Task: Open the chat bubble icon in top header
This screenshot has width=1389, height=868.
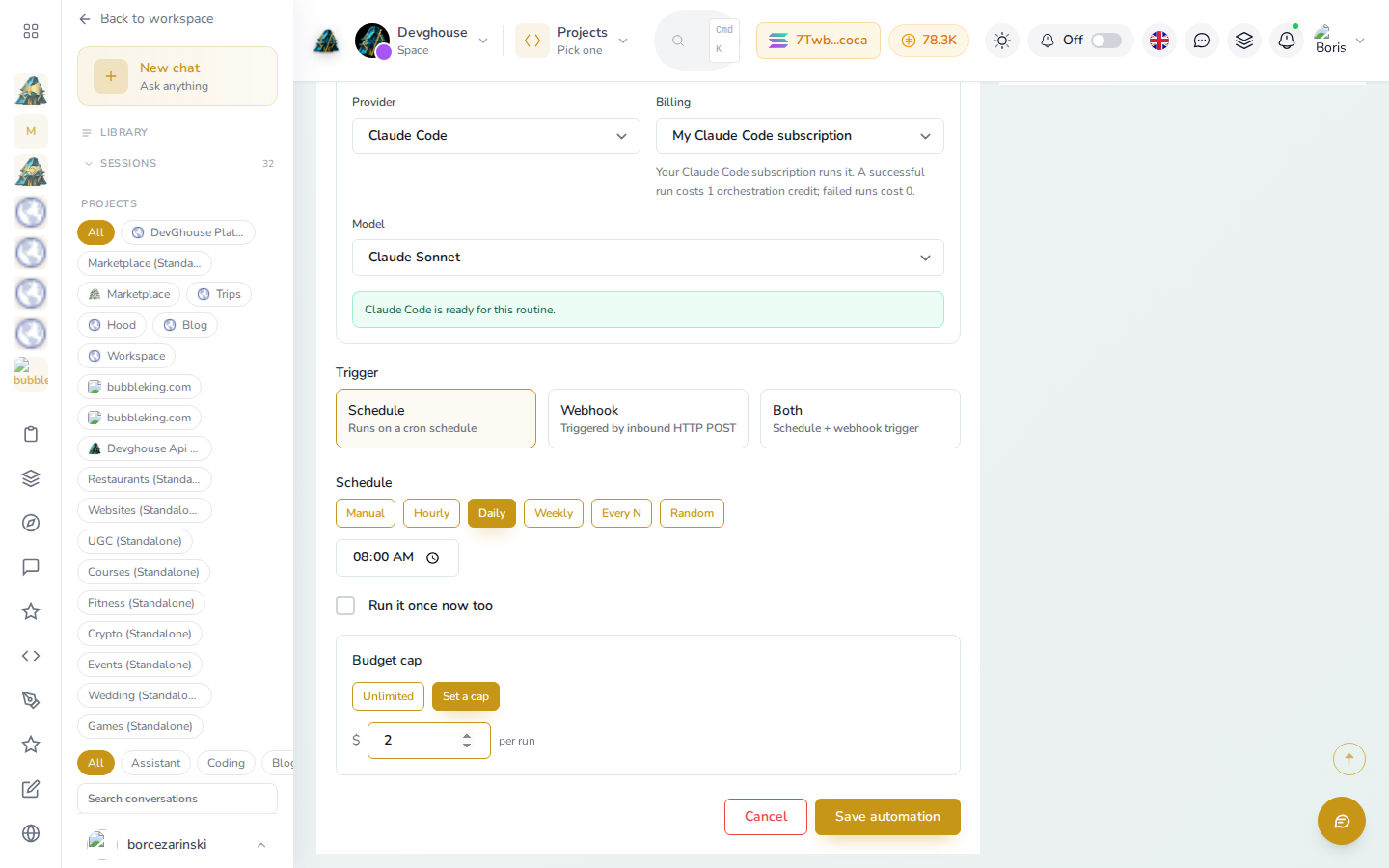Action: click(x=1202, y=41)
